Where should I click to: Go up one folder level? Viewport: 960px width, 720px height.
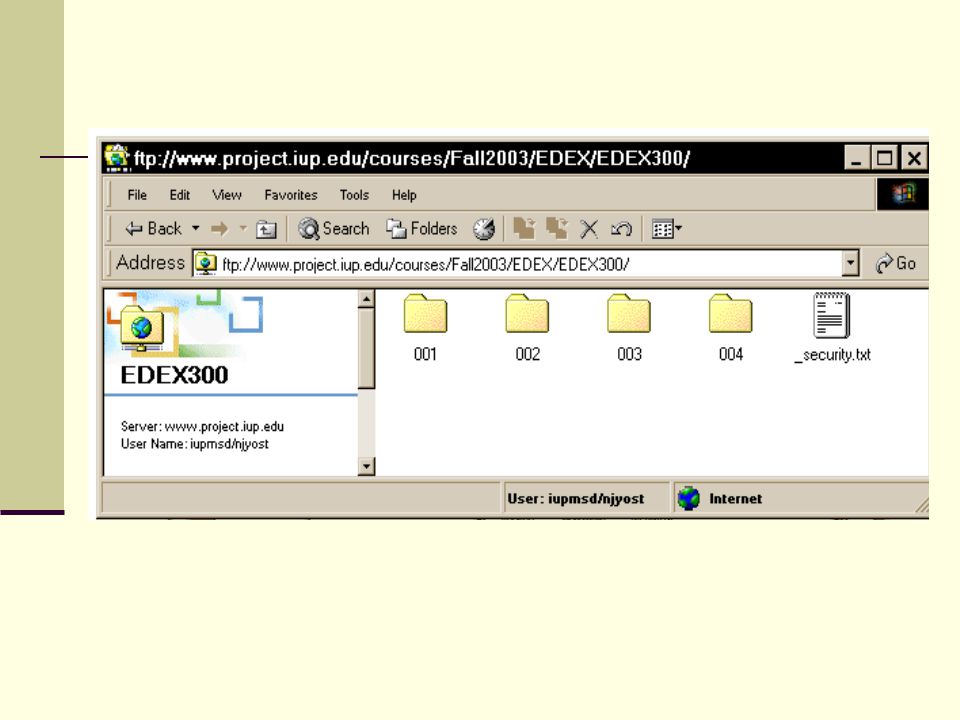(x=266, y=230)
